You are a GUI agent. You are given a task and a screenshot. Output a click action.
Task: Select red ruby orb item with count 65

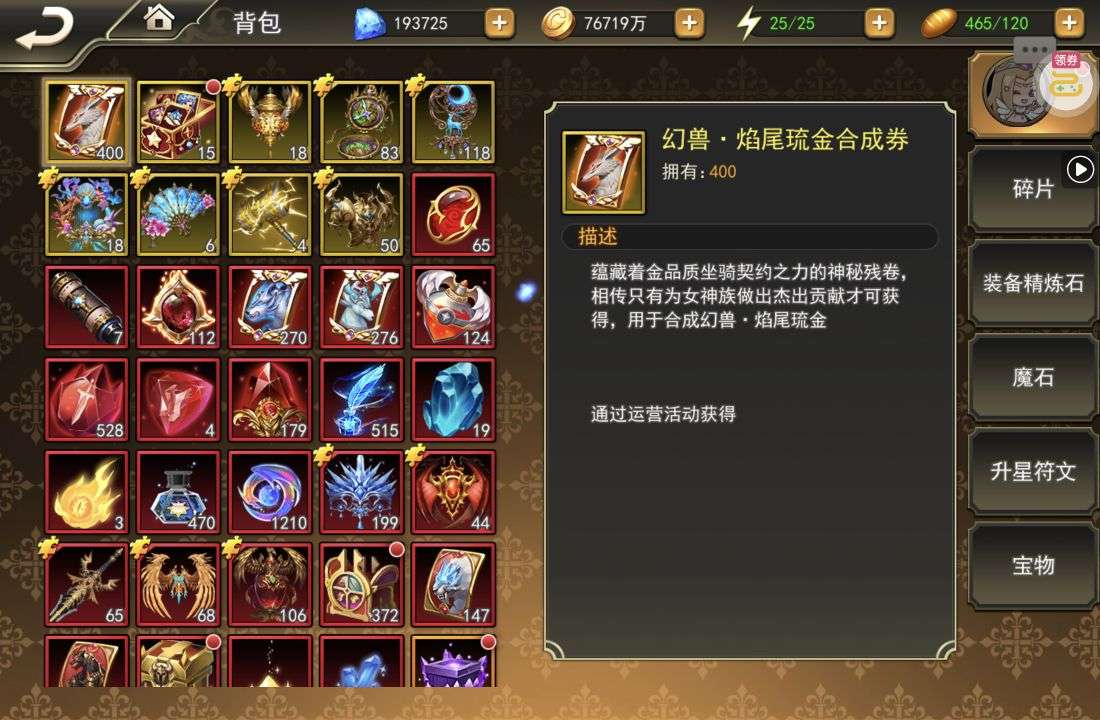click(x=453, y=214)
